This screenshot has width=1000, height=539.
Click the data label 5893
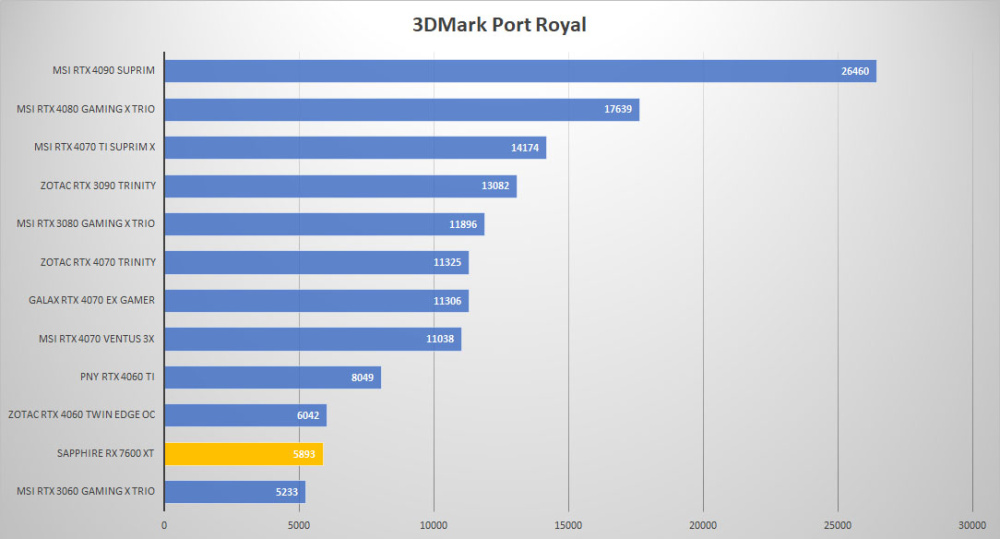304,454
